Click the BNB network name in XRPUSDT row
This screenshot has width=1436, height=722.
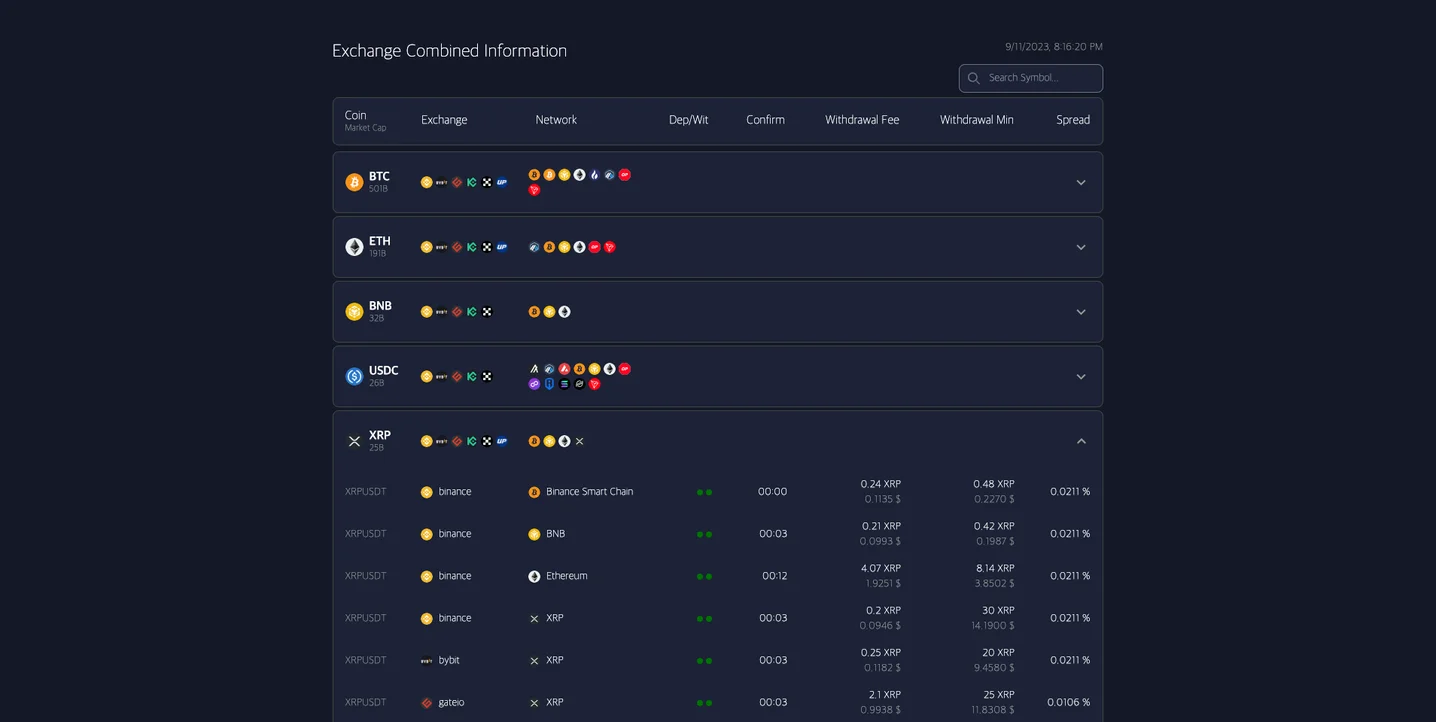(556, 534)
